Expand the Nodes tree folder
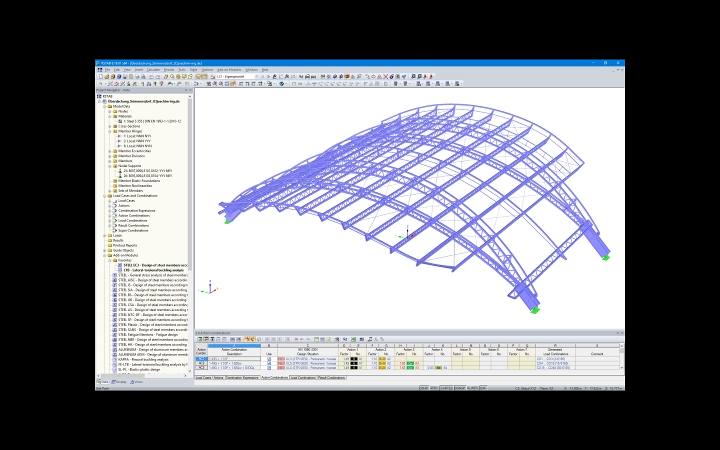 pyautogui.click(x=110, y=111)
